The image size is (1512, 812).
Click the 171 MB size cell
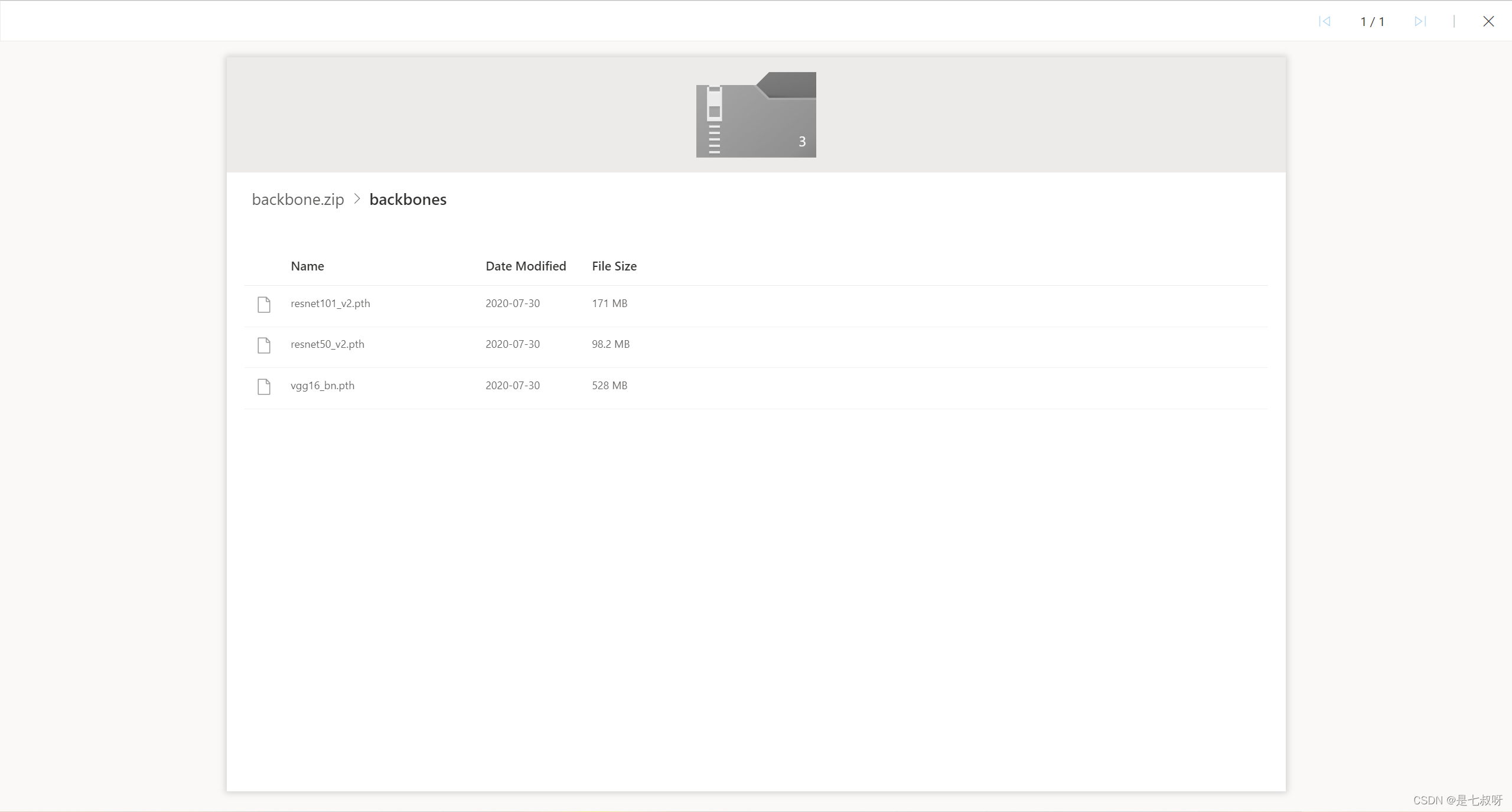pyautogui.click(x=610, y=304)
